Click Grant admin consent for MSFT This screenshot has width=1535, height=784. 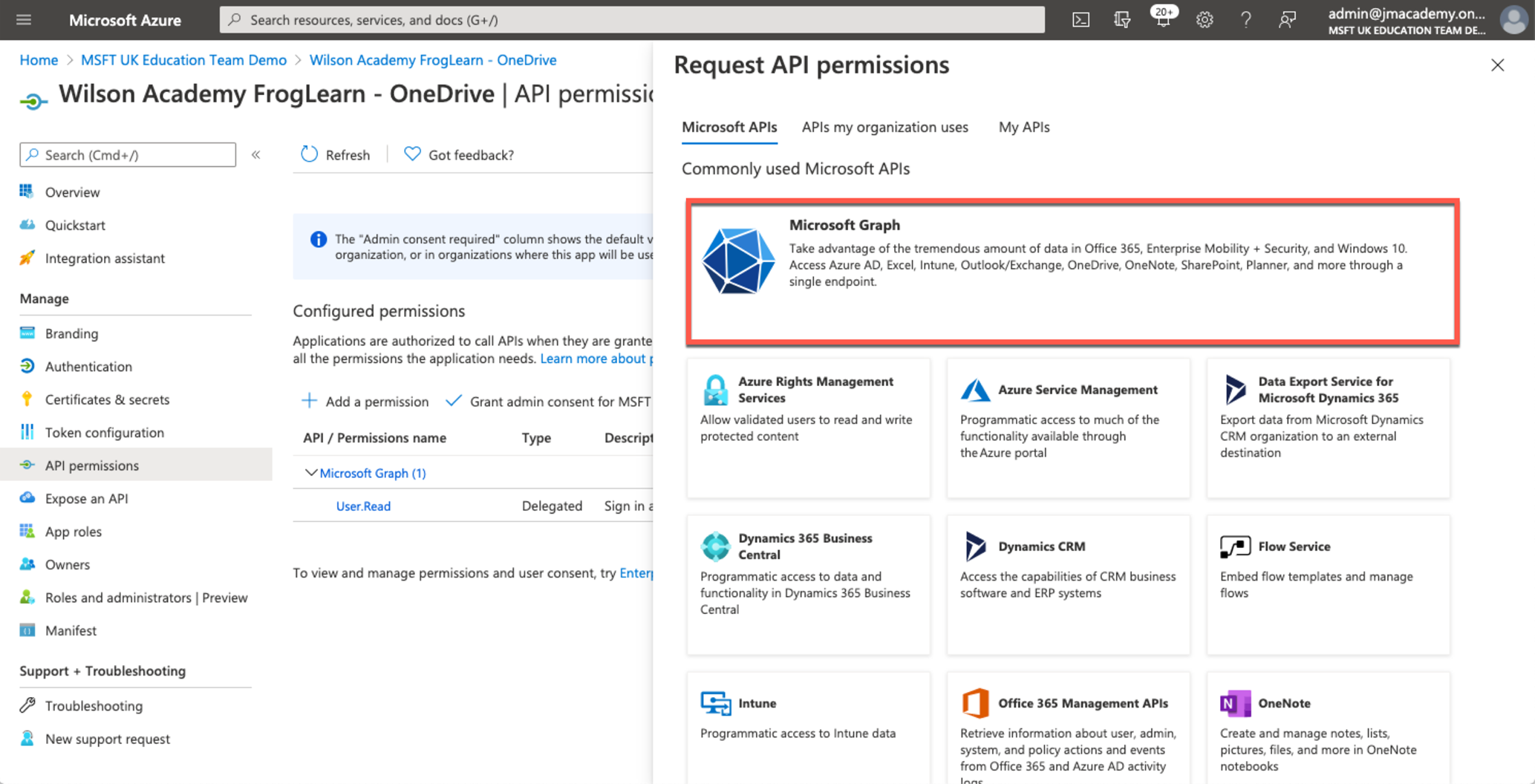(x=560, y=402)
